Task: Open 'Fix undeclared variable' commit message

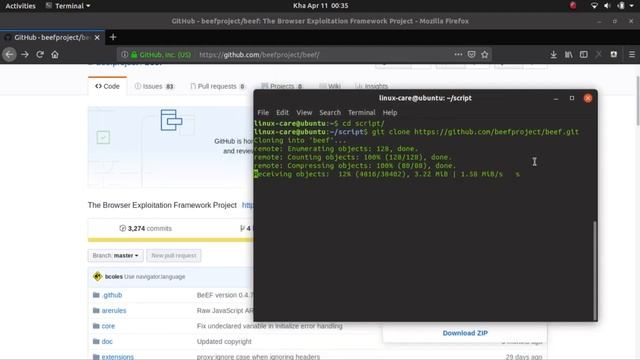Action: tap(269, 326)
